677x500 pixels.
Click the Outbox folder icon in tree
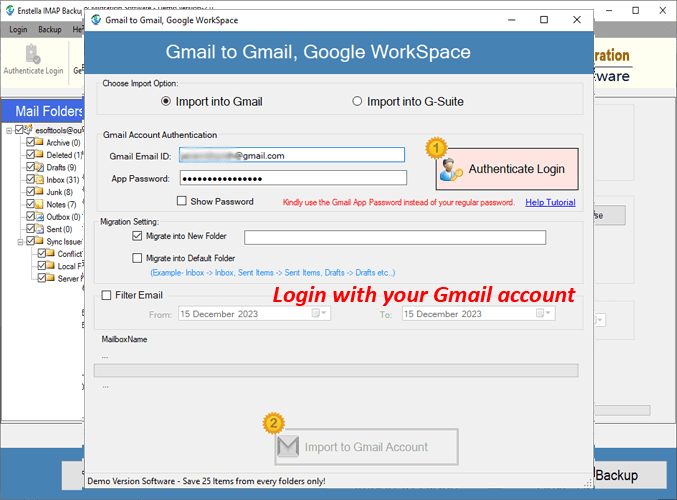39,216
